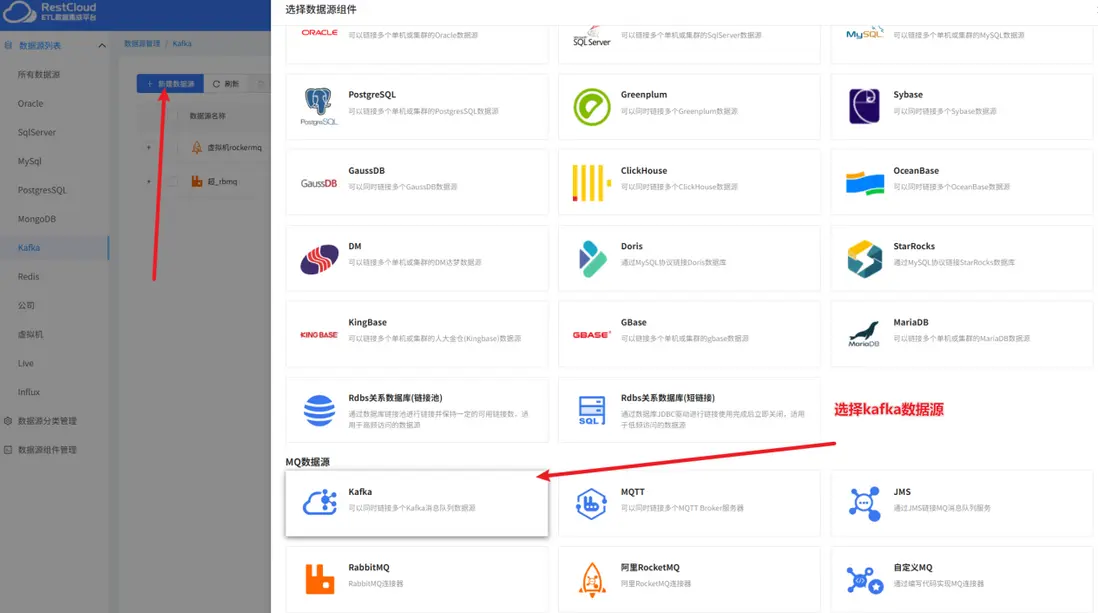Click the 新建数据源 button

tap(170, 83)
